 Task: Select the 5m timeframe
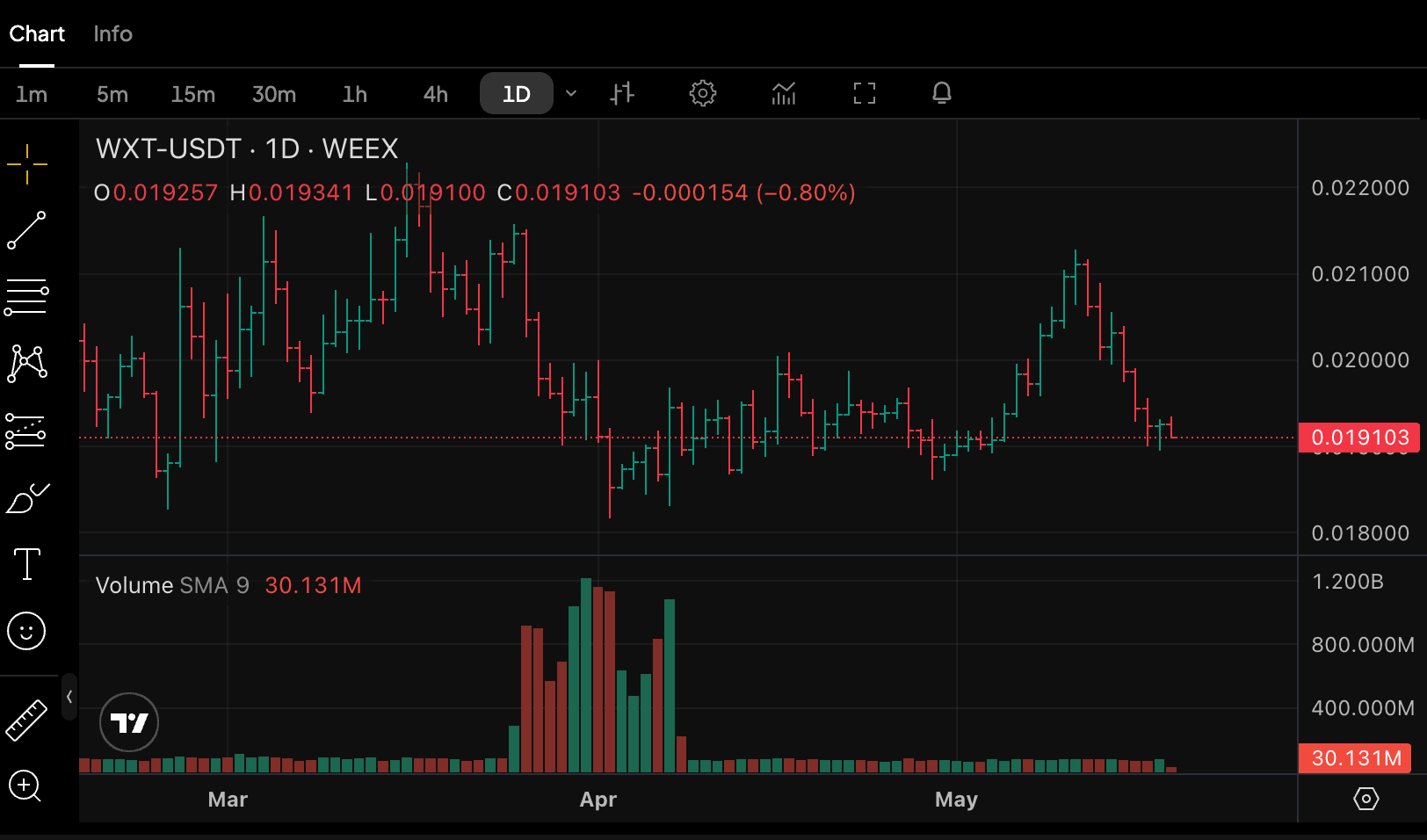point(112,94)
